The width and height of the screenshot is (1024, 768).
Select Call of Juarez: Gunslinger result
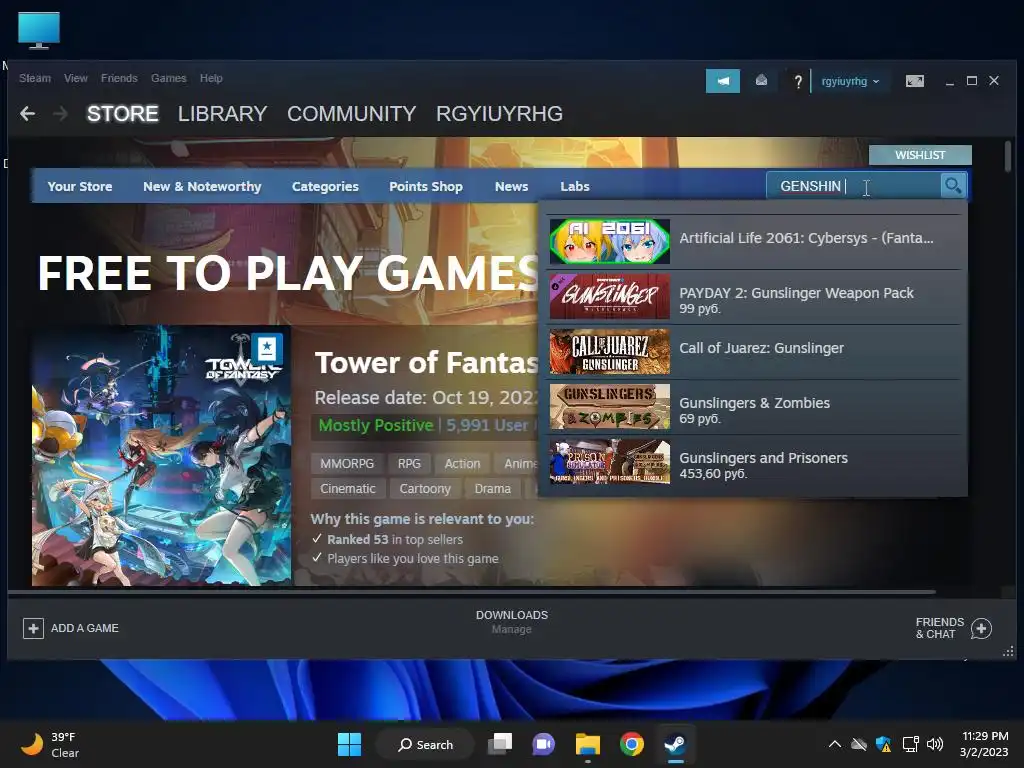click(754, 351)
